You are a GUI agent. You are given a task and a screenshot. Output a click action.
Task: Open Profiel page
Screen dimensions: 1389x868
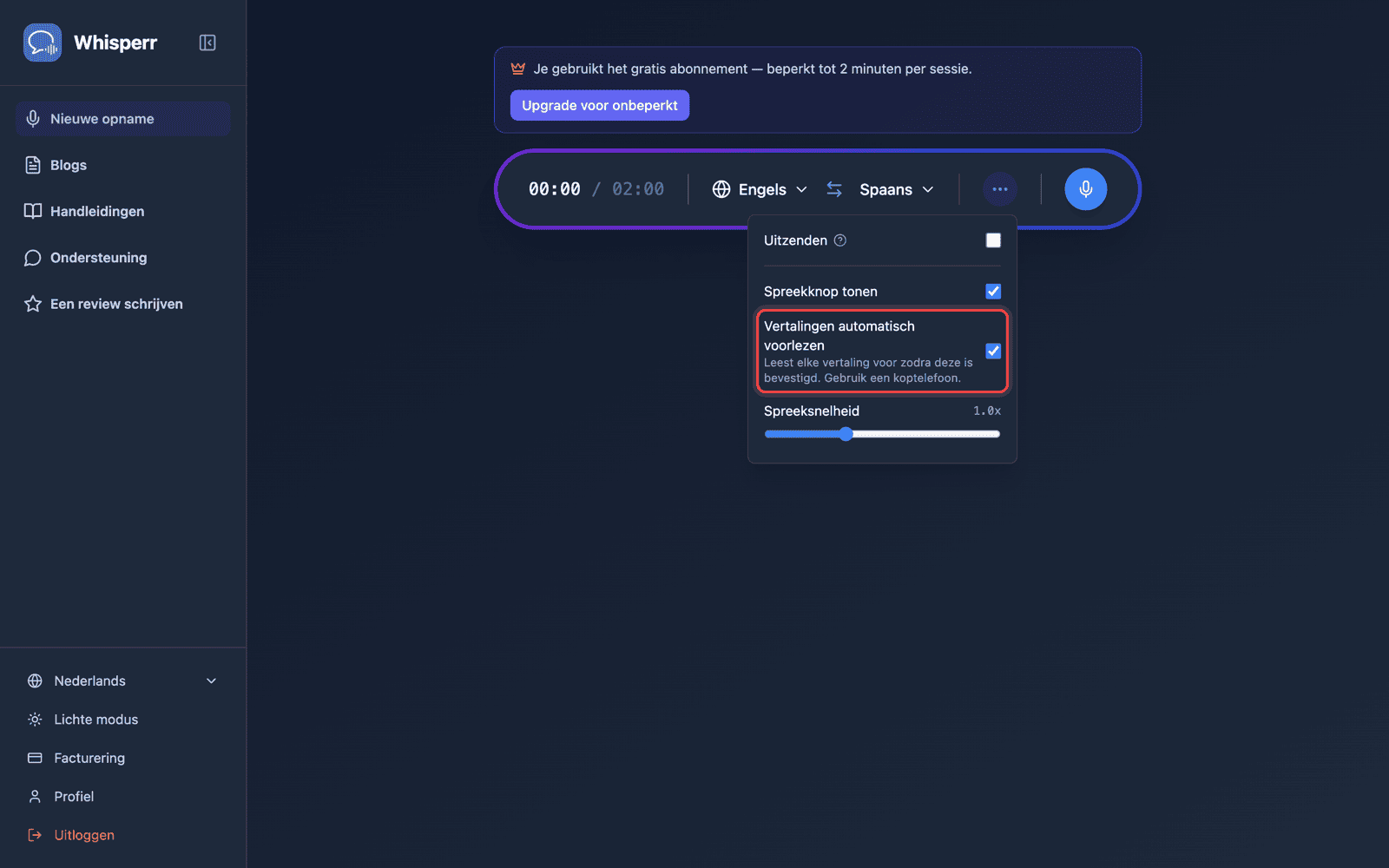pos(122,796)
